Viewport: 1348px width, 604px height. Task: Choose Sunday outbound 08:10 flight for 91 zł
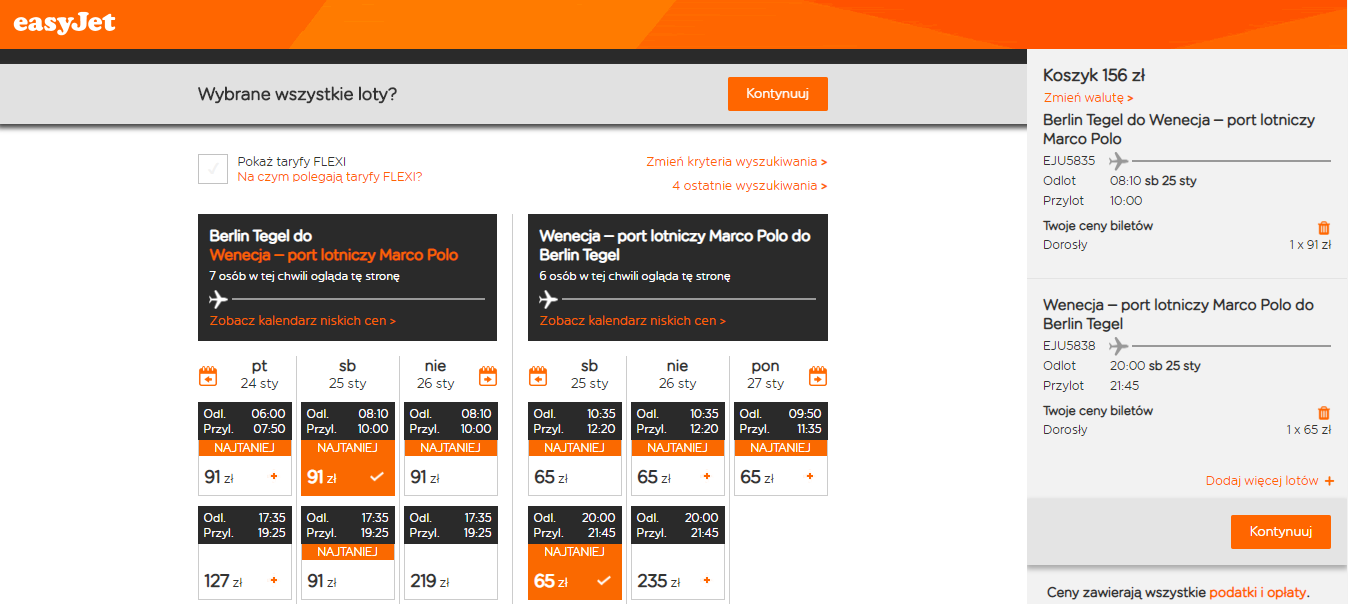click(451, 449)
